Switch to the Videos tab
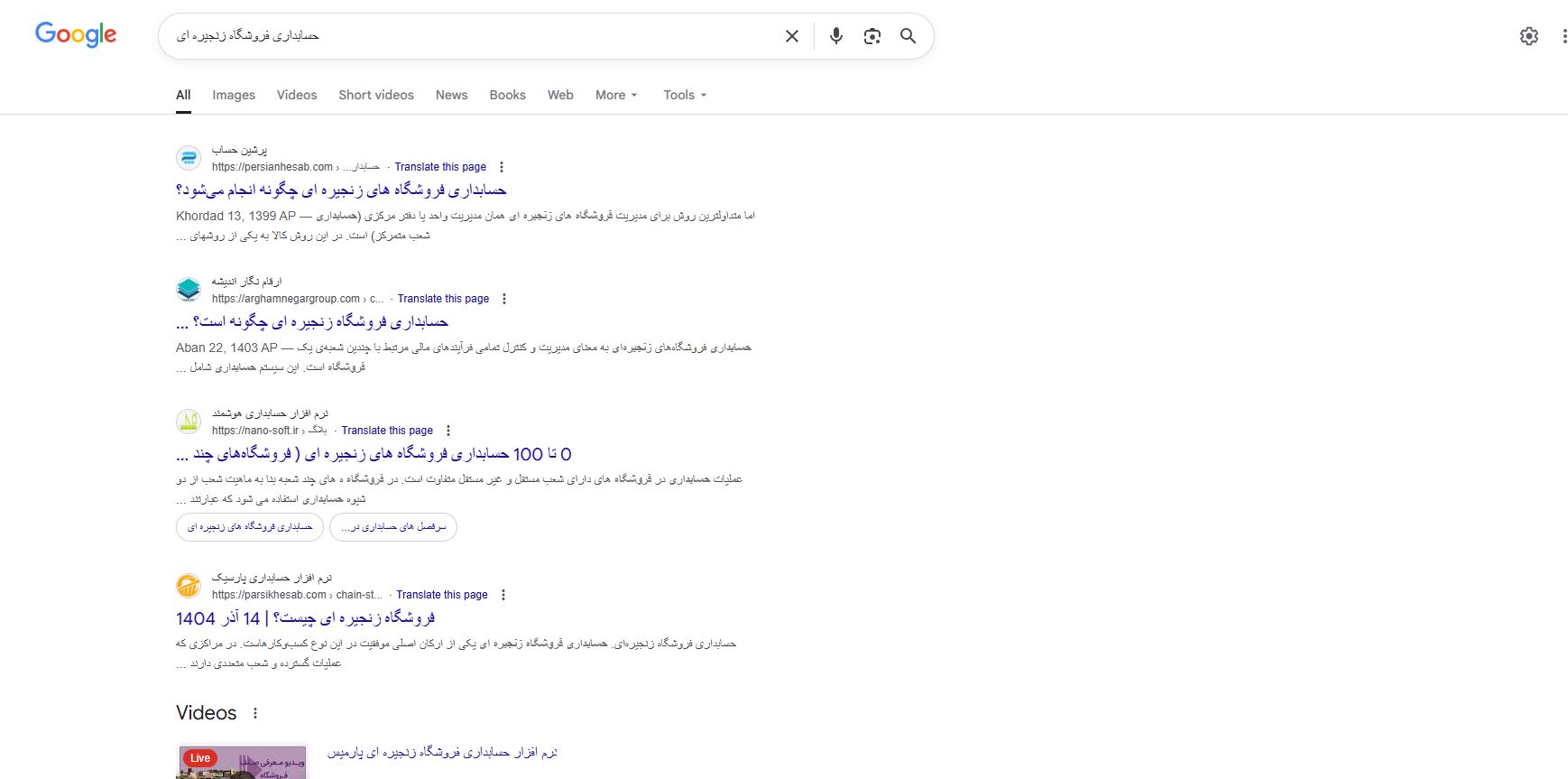This screenshot has height=779, width=1568. coord(297,95)
